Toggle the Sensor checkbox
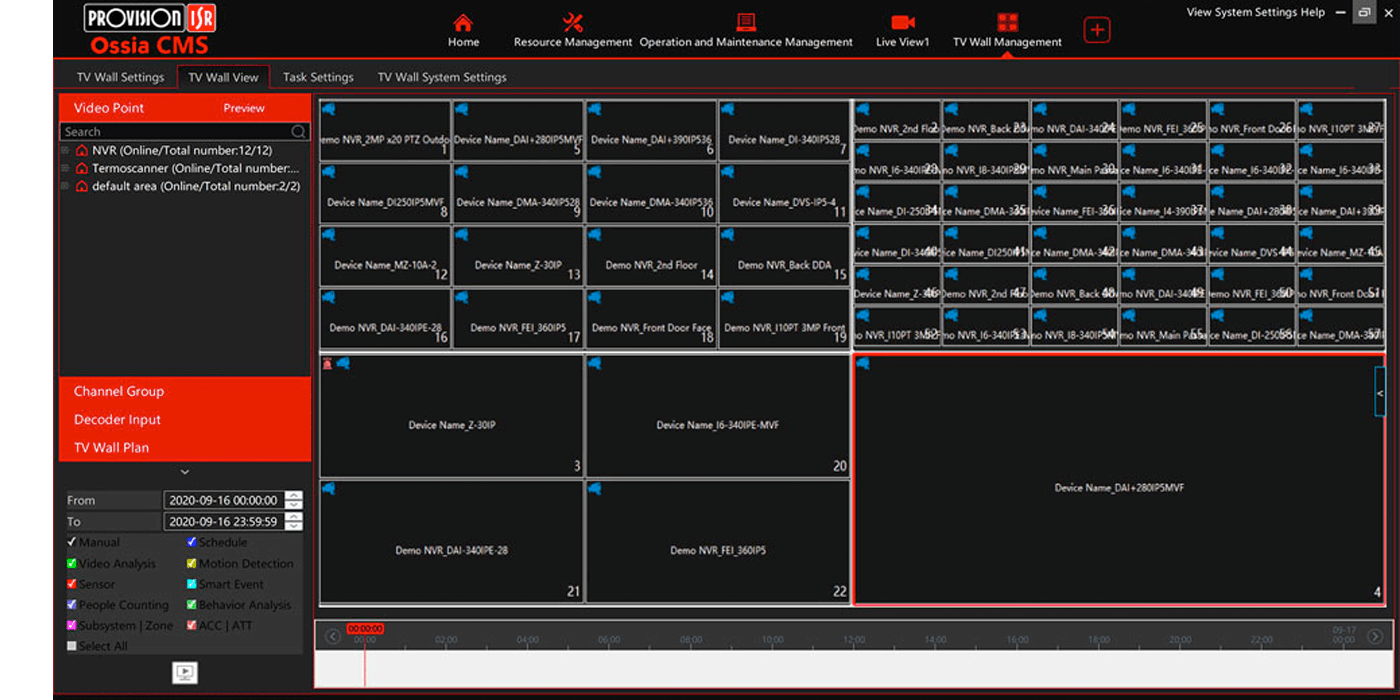This screenshot has height=700, width=1400. (72, 584)
